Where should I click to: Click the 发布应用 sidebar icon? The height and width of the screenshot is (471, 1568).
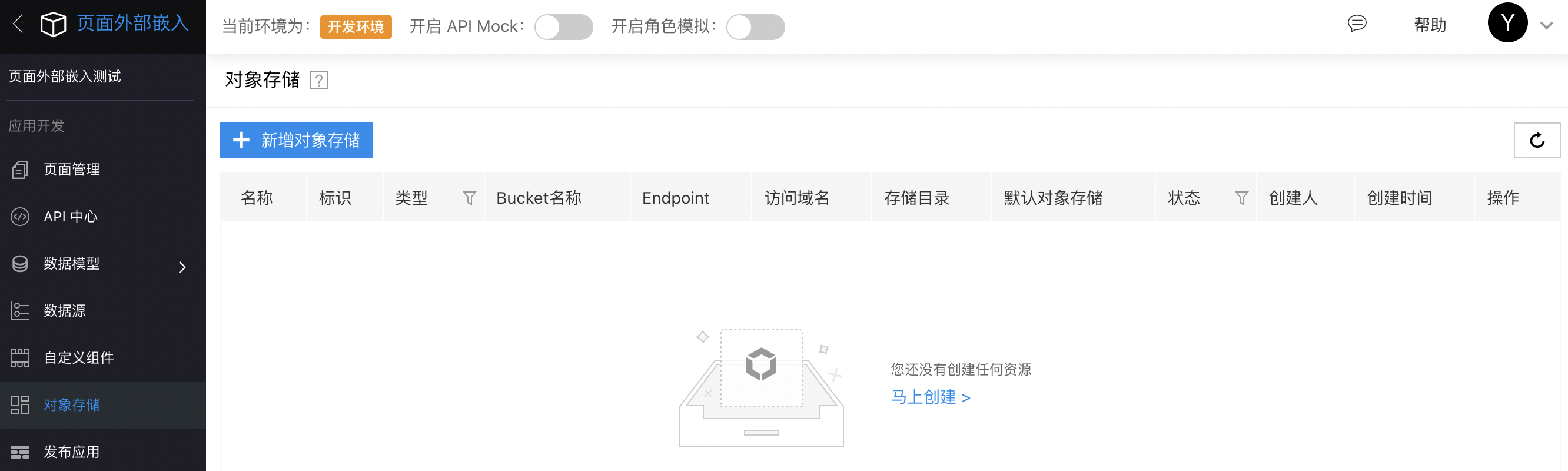(20, 452)
